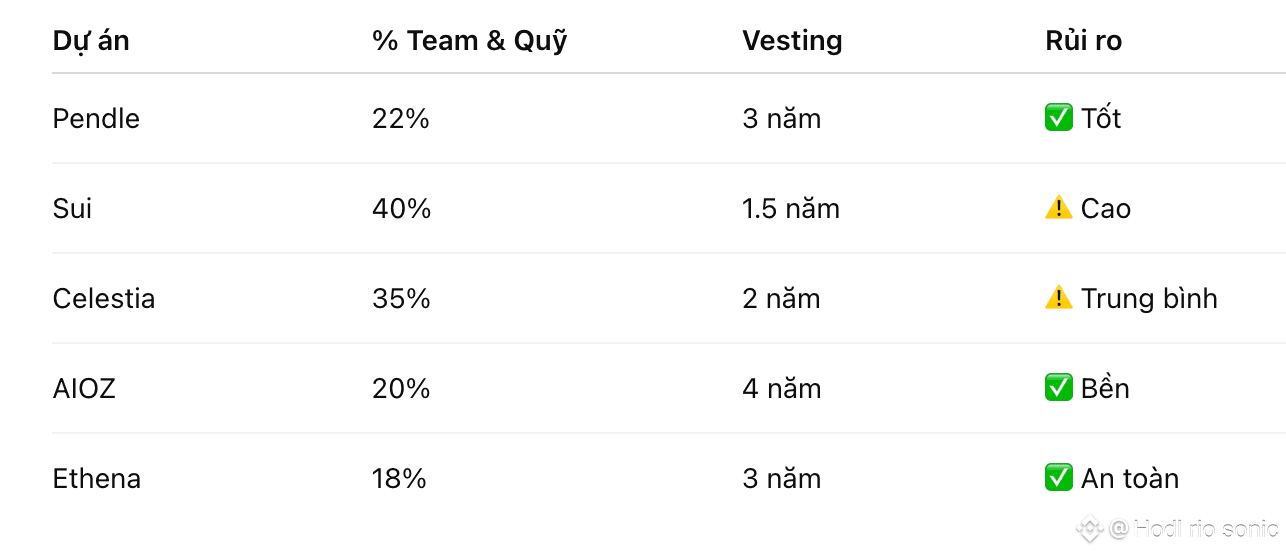Click the 1.5 năm vesting value
1286x554 pixels.
(791, 209)
